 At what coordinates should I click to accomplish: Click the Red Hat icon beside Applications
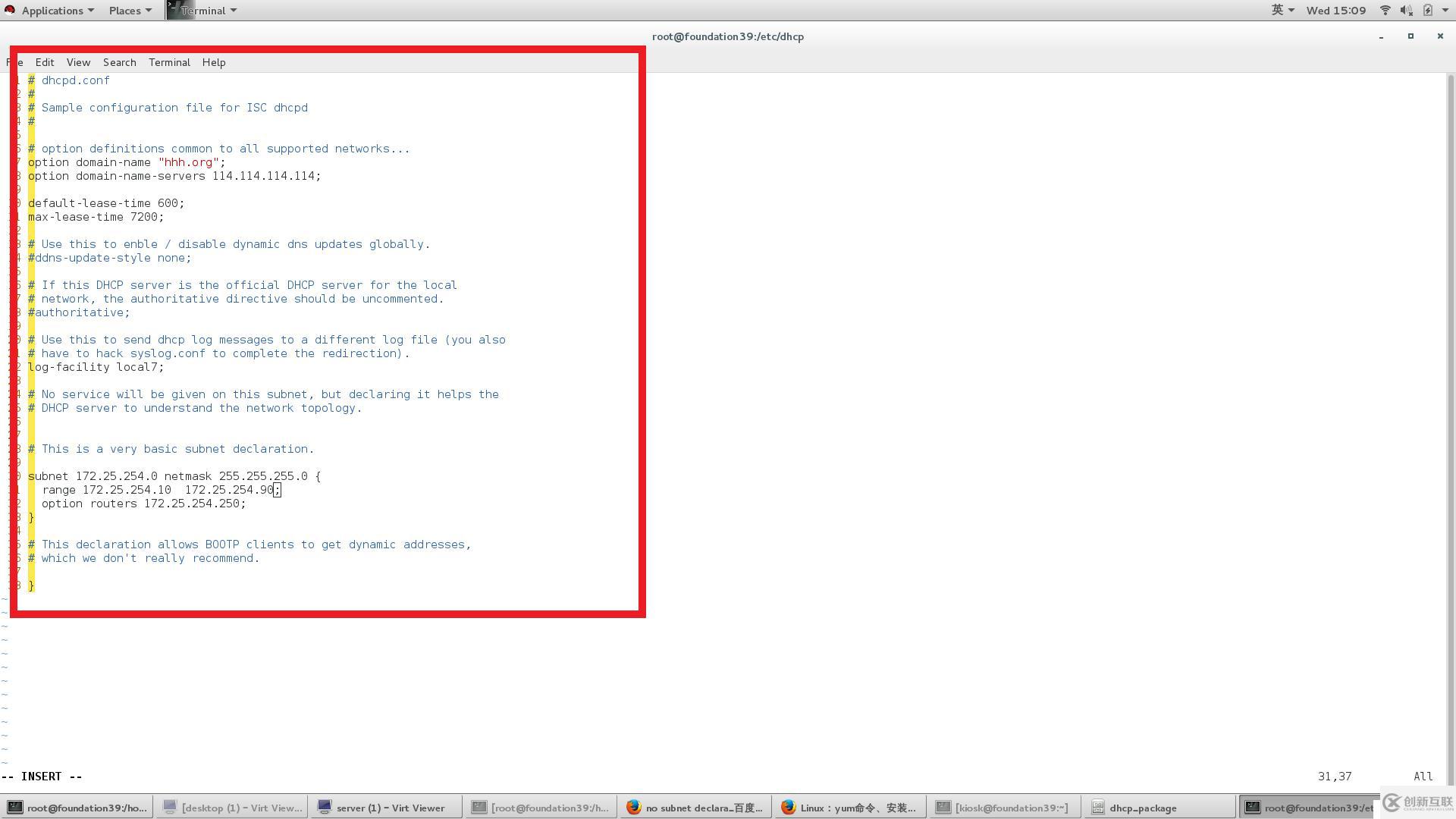click(9, 10)
